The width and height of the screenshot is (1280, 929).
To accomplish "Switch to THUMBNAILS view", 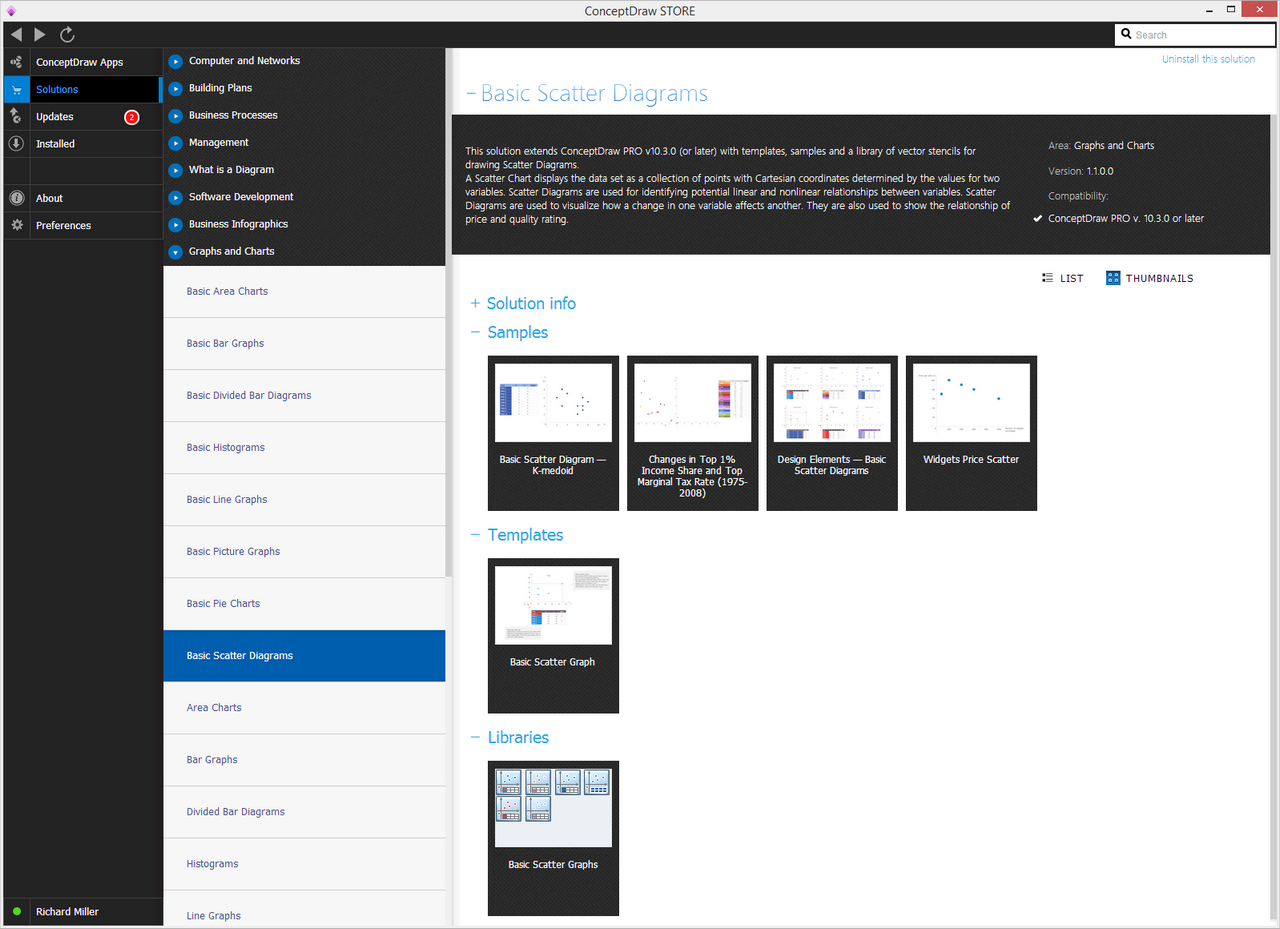I will [1150, 278].
